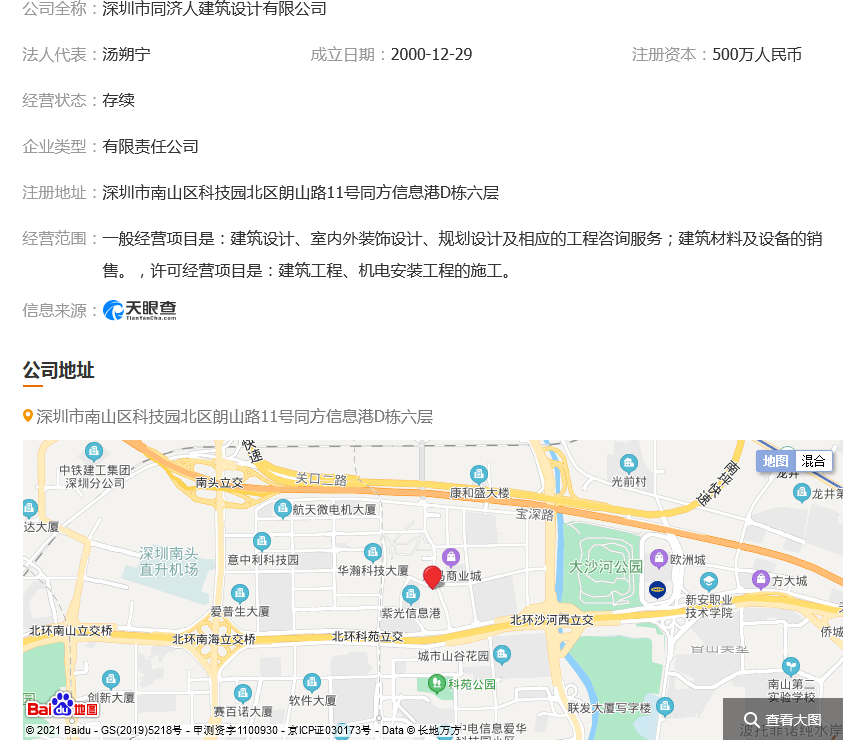The width and height of the screenshot is (852, 748).
Task: Select 爱普生大厦 building marker
Action: [240, 594]
